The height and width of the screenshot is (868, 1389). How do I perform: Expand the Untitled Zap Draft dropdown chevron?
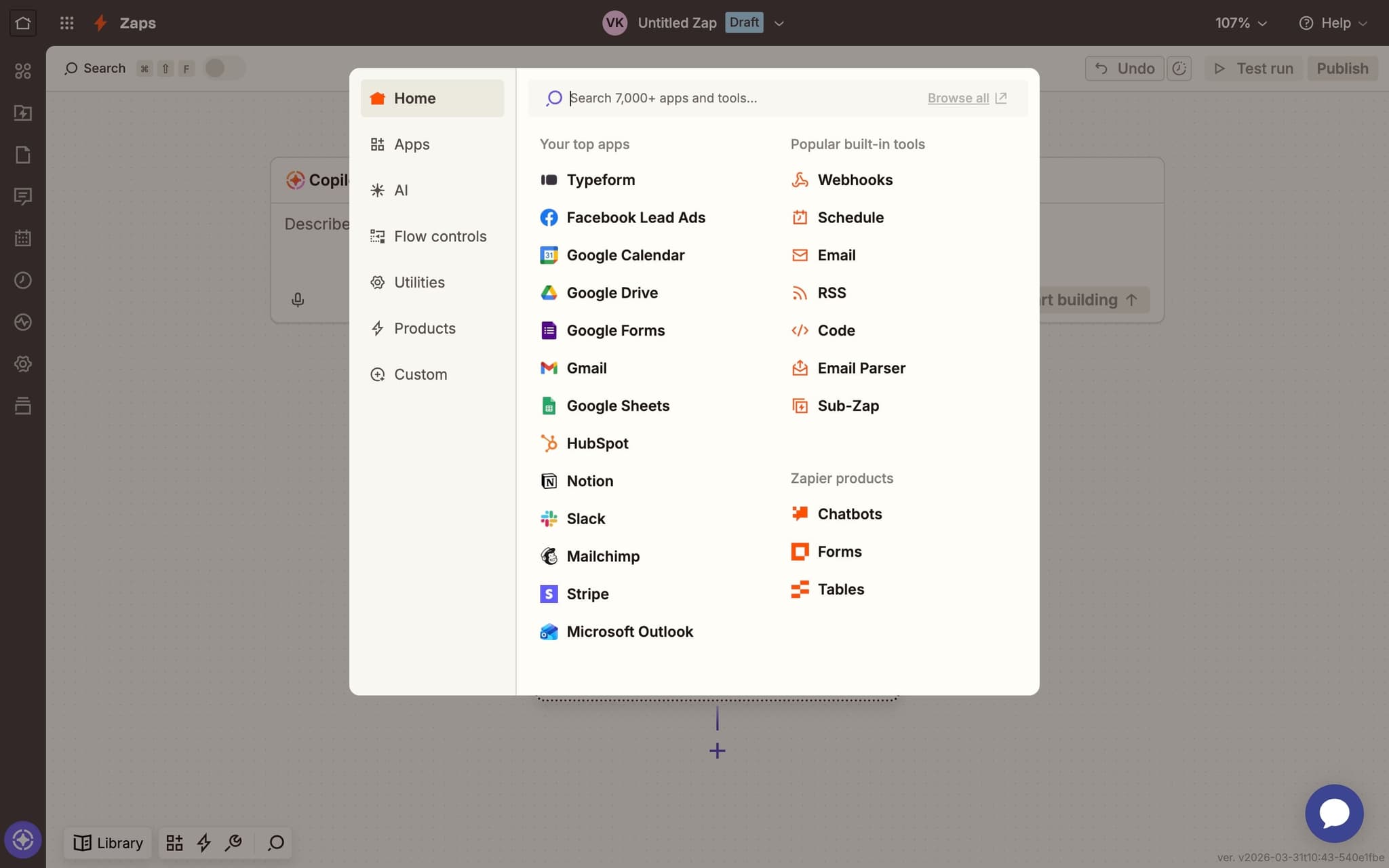click(779, 23)
